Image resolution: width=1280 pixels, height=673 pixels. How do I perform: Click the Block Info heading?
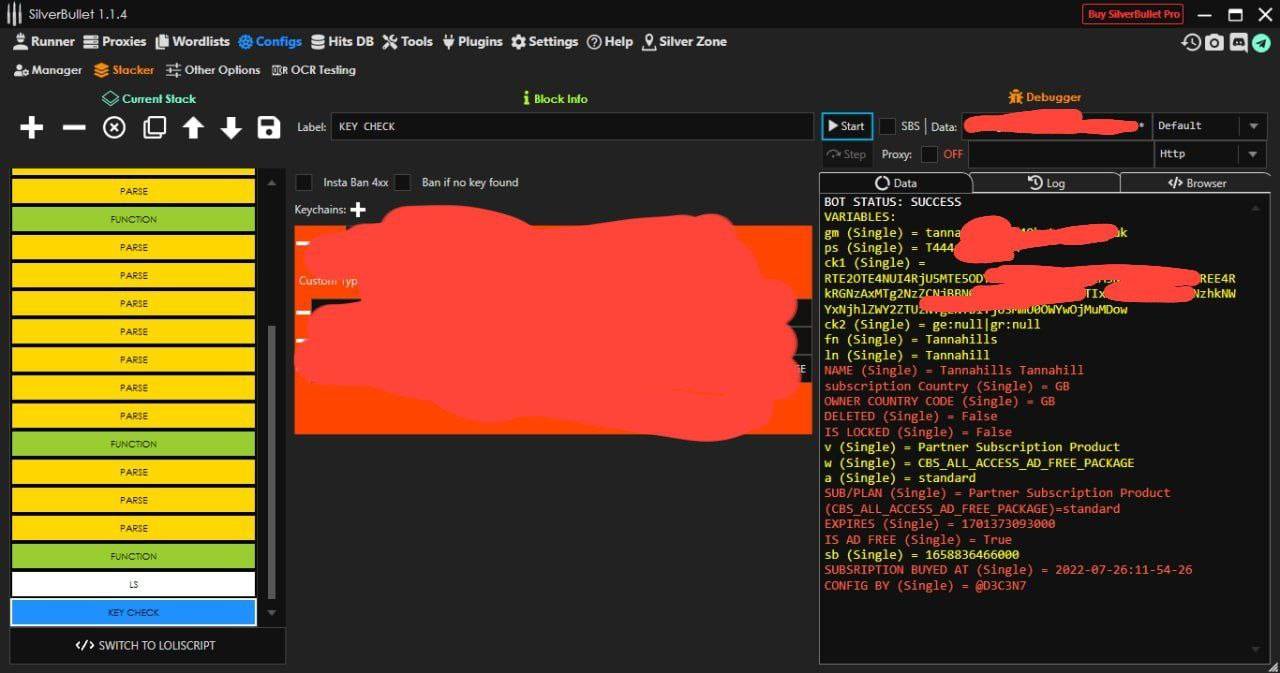click(555, 99)
